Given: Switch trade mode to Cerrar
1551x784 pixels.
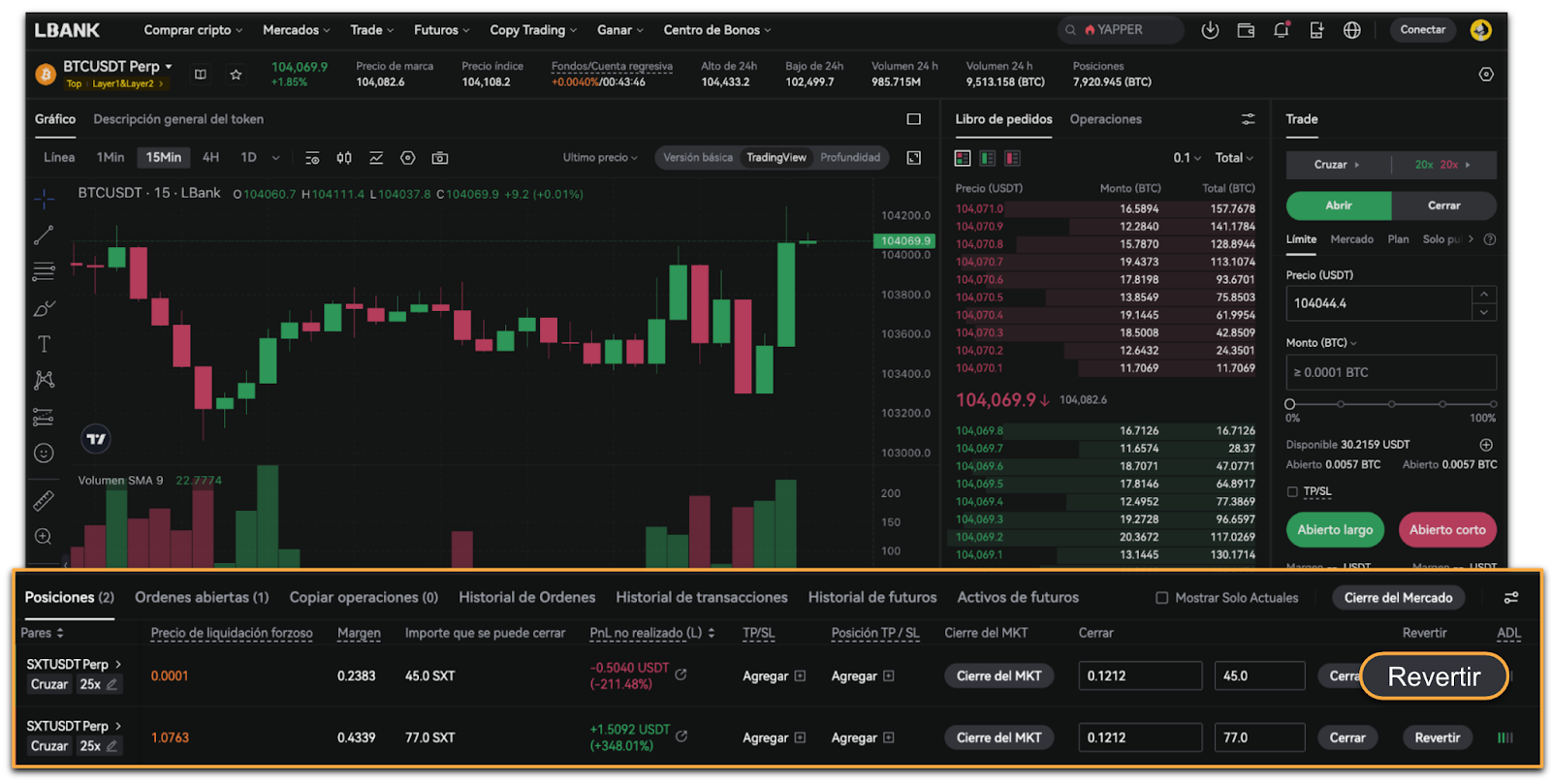Looking at the screenshot, I should pos(1443,205).
